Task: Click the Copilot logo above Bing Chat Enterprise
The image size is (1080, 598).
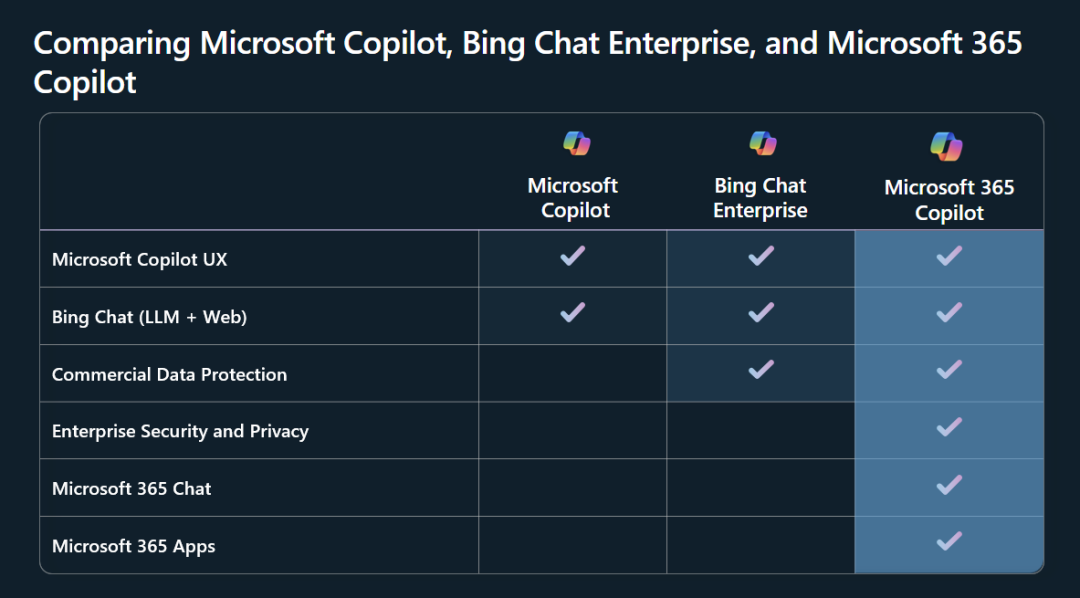Action: (762, 143)
